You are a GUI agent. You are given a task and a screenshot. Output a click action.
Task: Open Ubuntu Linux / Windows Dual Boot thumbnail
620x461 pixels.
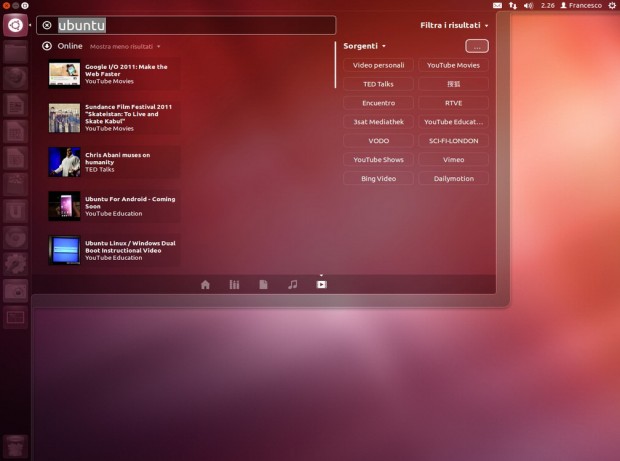64,250
